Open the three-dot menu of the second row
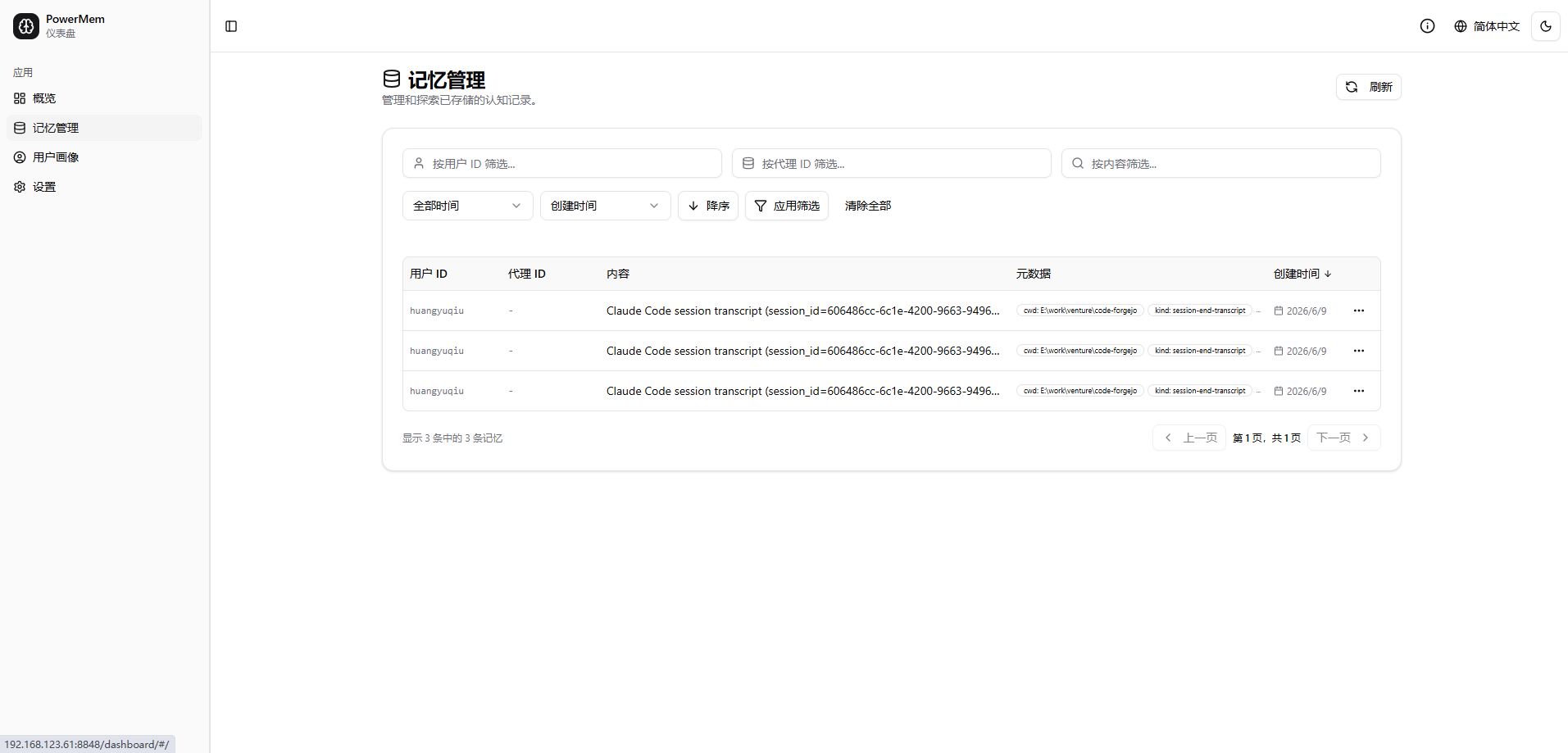Screen dimensions: 1568x753 pos(1359,351)
